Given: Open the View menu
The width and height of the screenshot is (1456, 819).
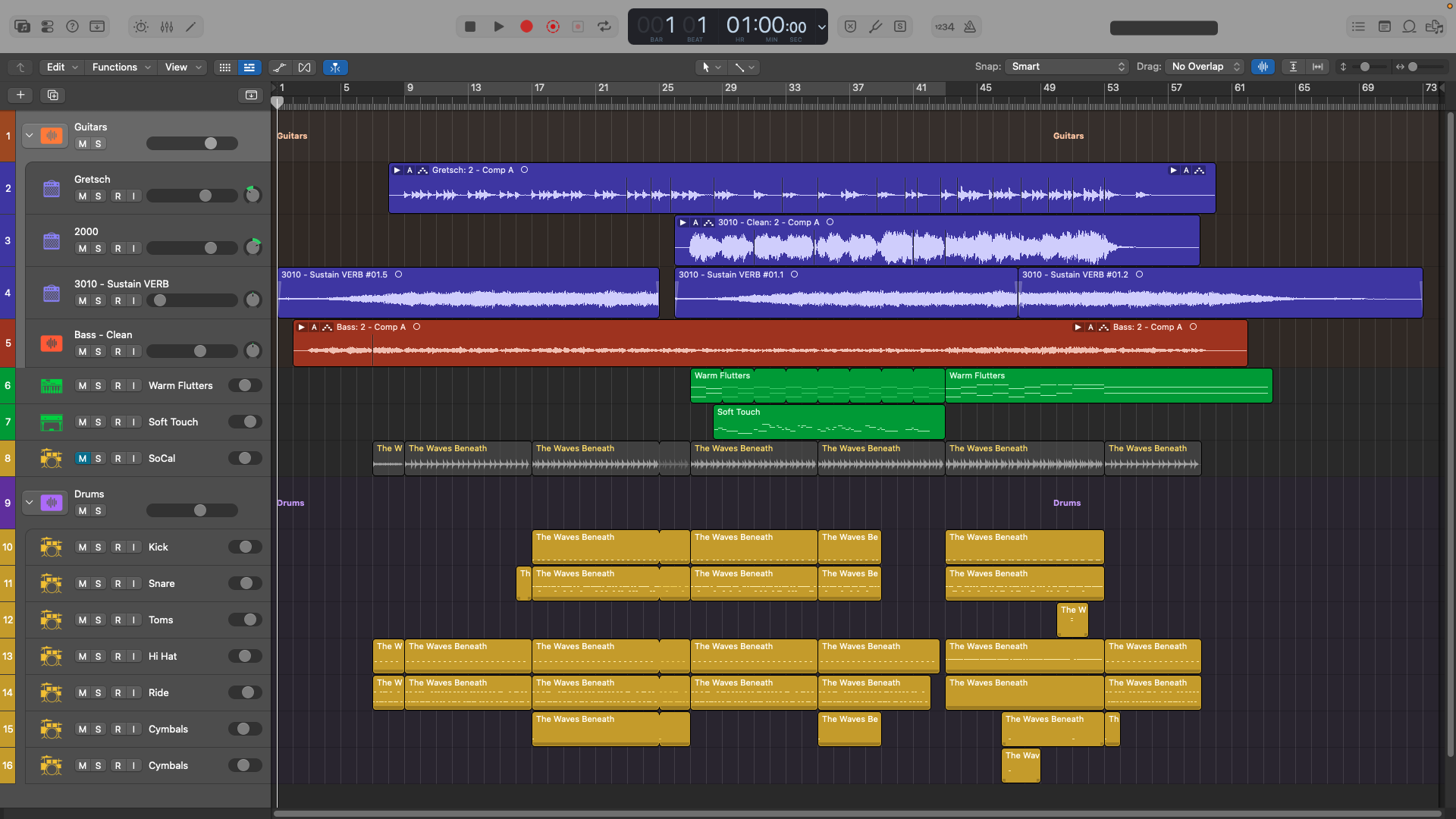Looking at the screenshot, I should 183,67.
